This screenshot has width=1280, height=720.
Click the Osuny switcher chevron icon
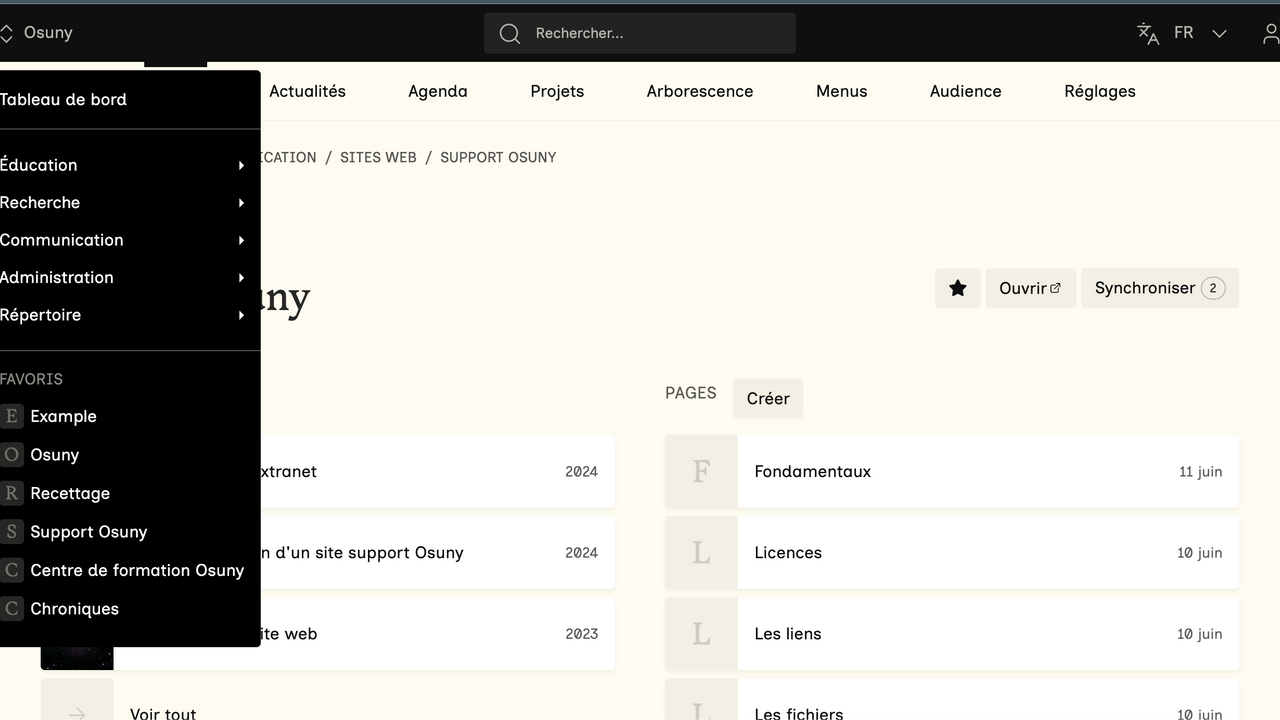7,33
